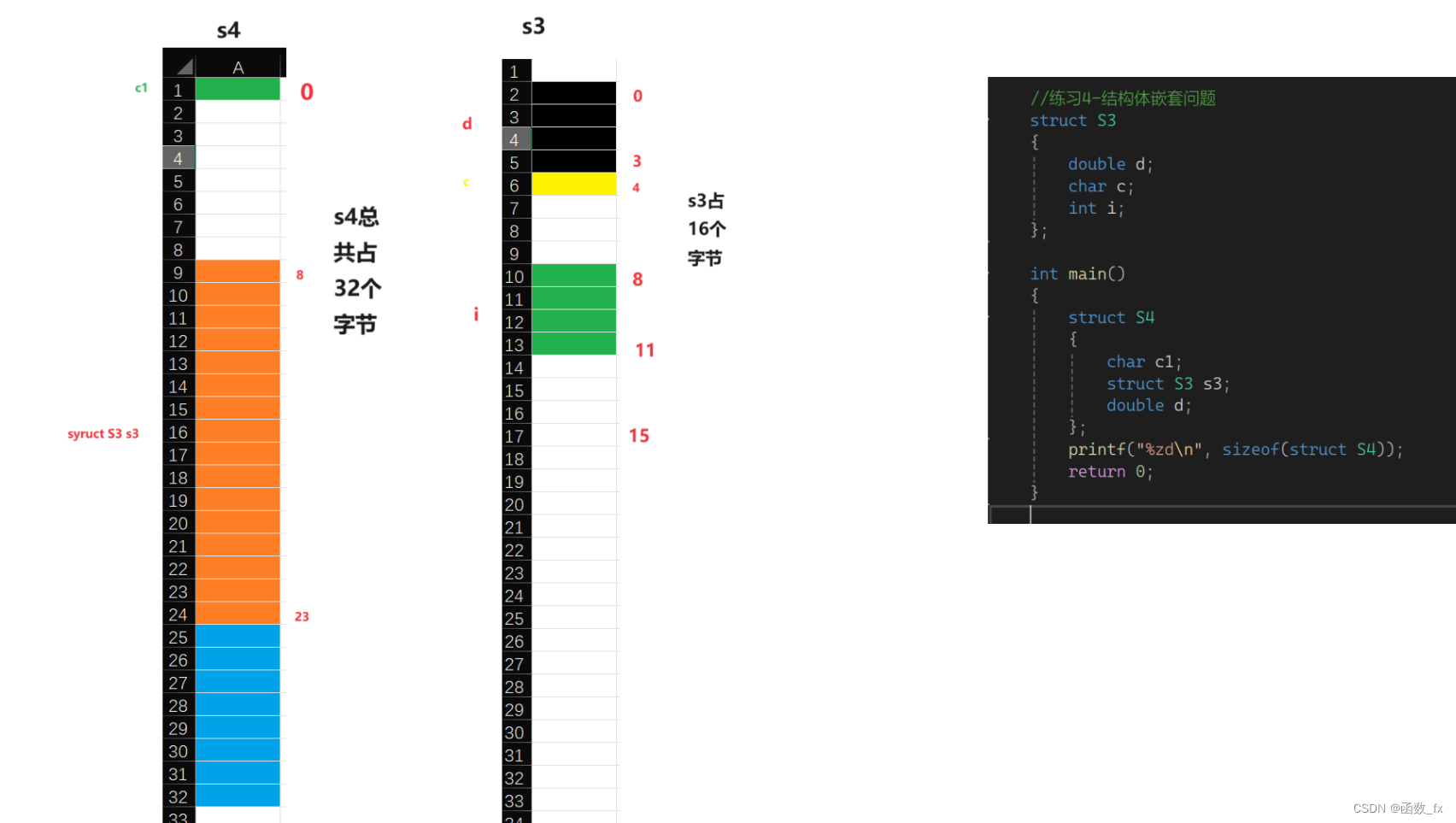
Task: Select row header 25 in the s4 sheet
Action: point(179,637)
